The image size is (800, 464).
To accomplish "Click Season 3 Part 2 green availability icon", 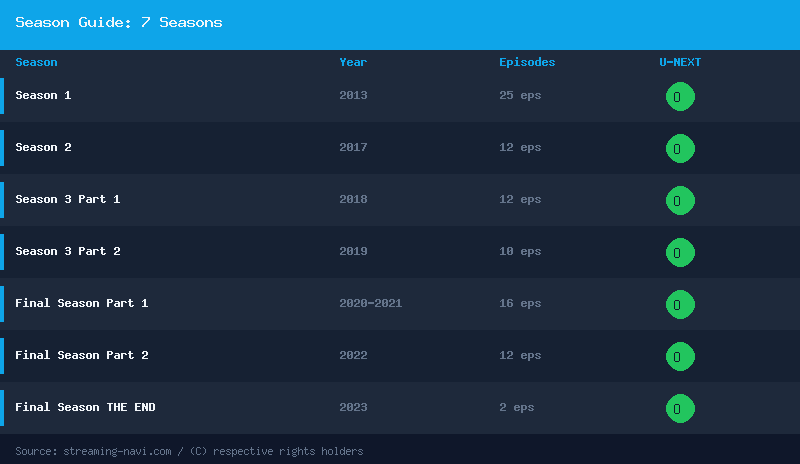I will [680, 253].
